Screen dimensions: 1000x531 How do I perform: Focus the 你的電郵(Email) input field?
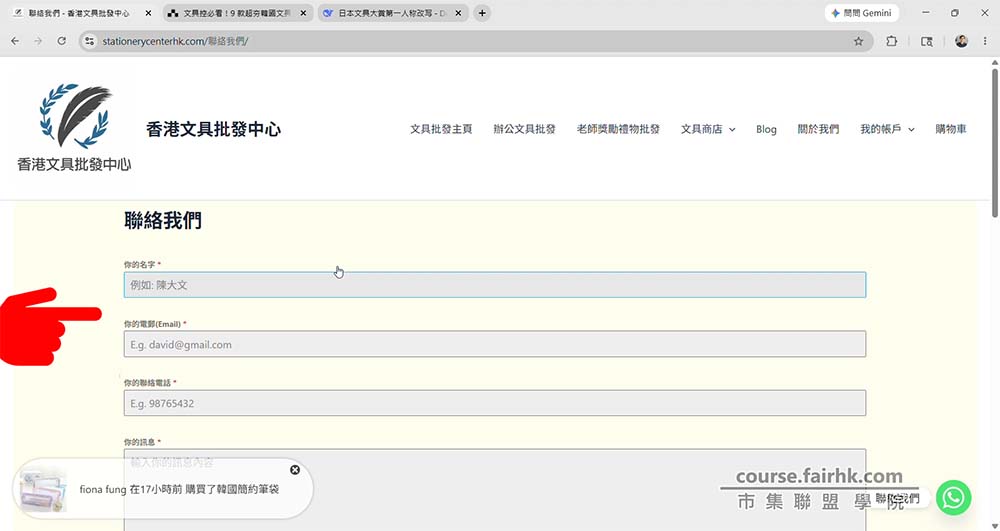pos(495,344)
